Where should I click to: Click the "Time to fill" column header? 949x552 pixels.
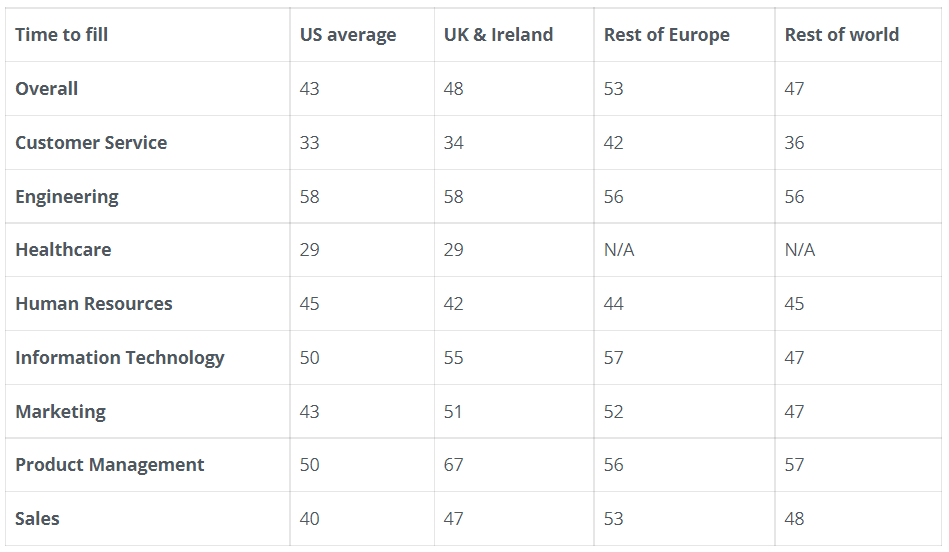tap(62, 35)
